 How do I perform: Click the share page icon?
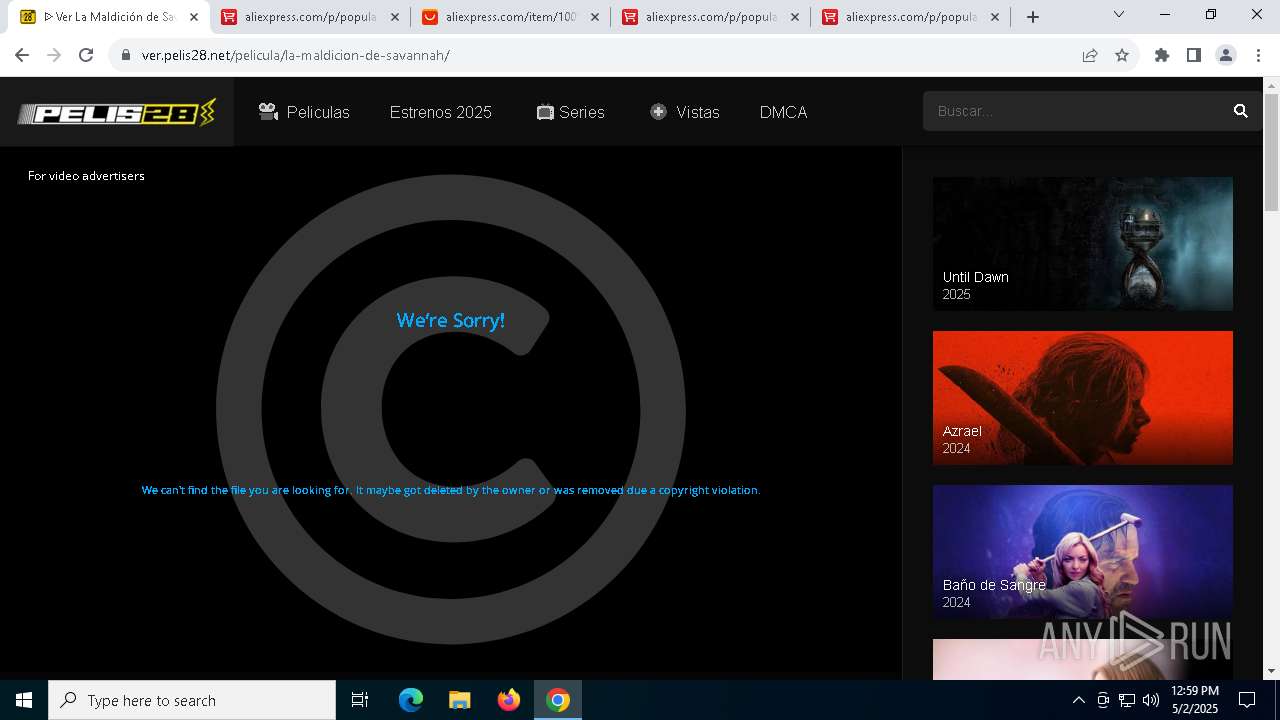click(1090, 55)
